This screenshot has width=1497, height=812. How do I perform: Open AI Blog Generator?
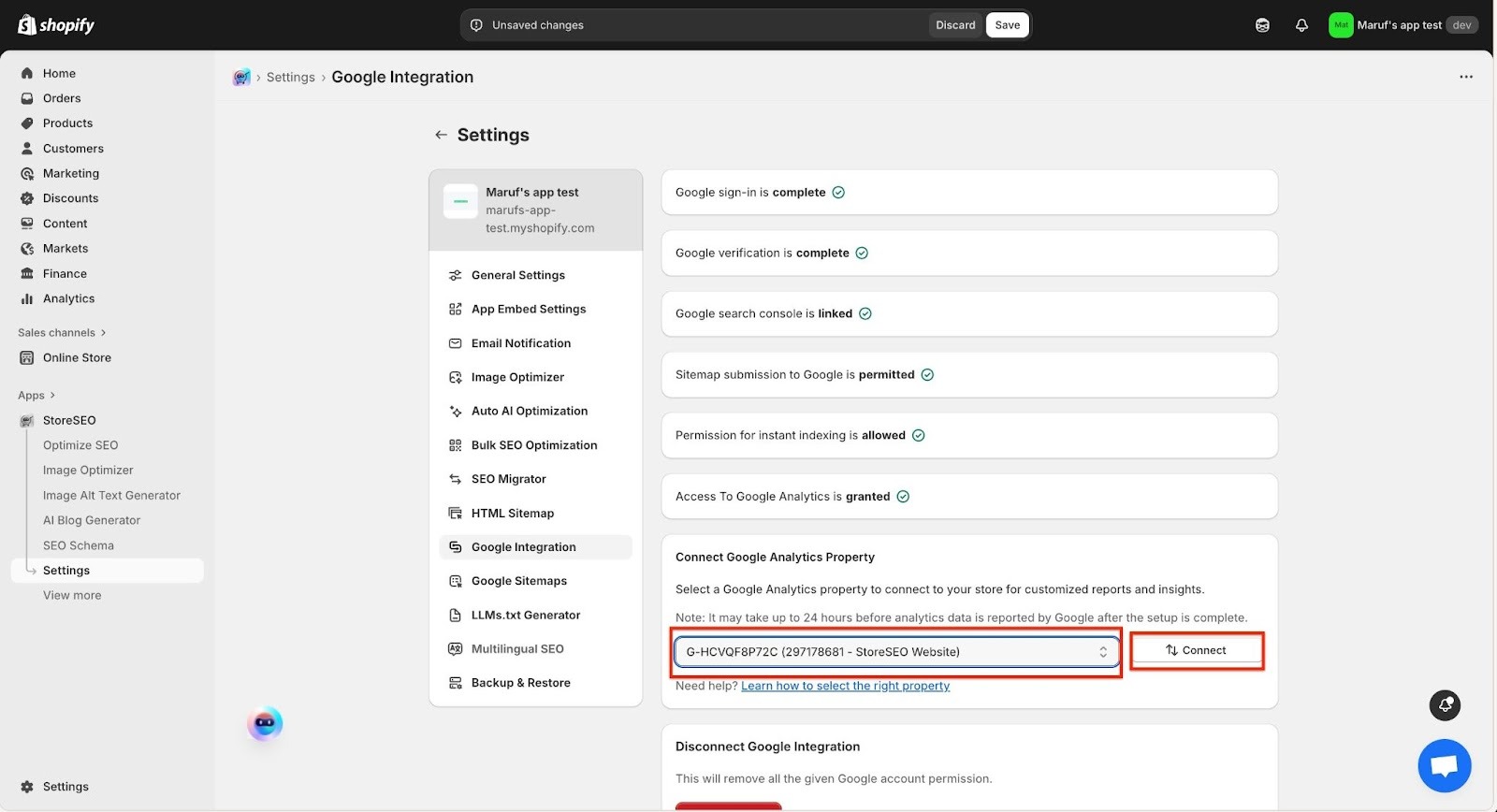coord(92,520)
